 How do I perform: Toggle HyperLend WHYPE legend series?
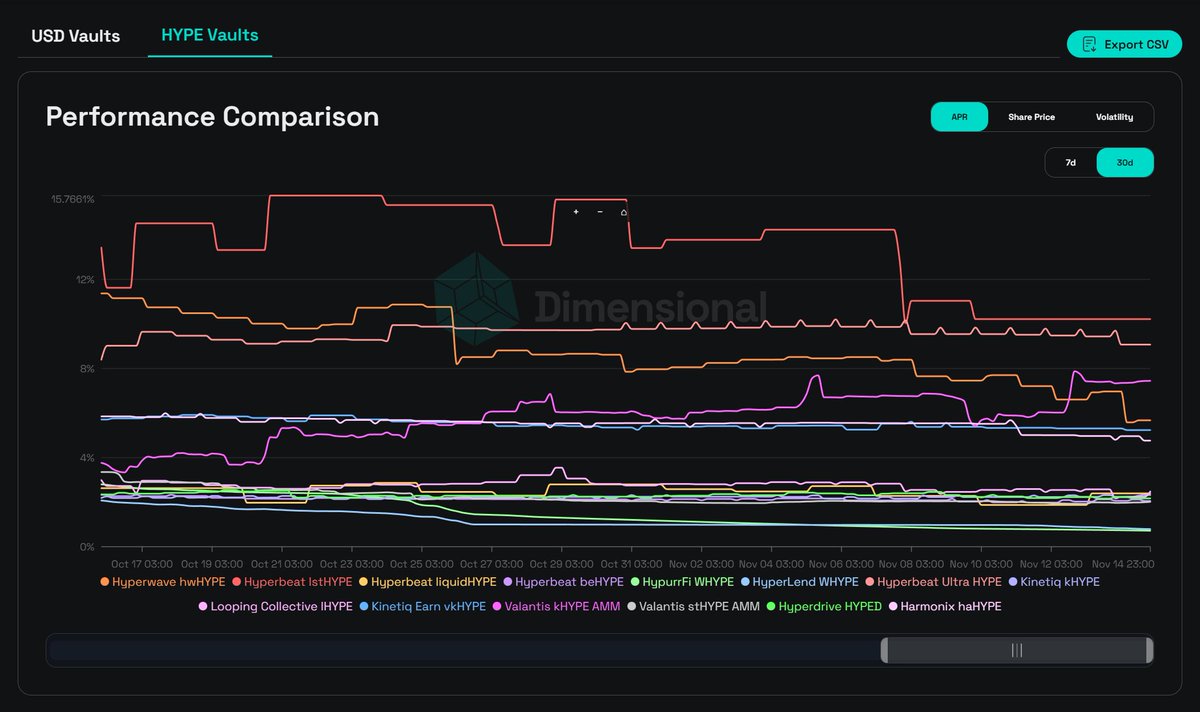799,581
